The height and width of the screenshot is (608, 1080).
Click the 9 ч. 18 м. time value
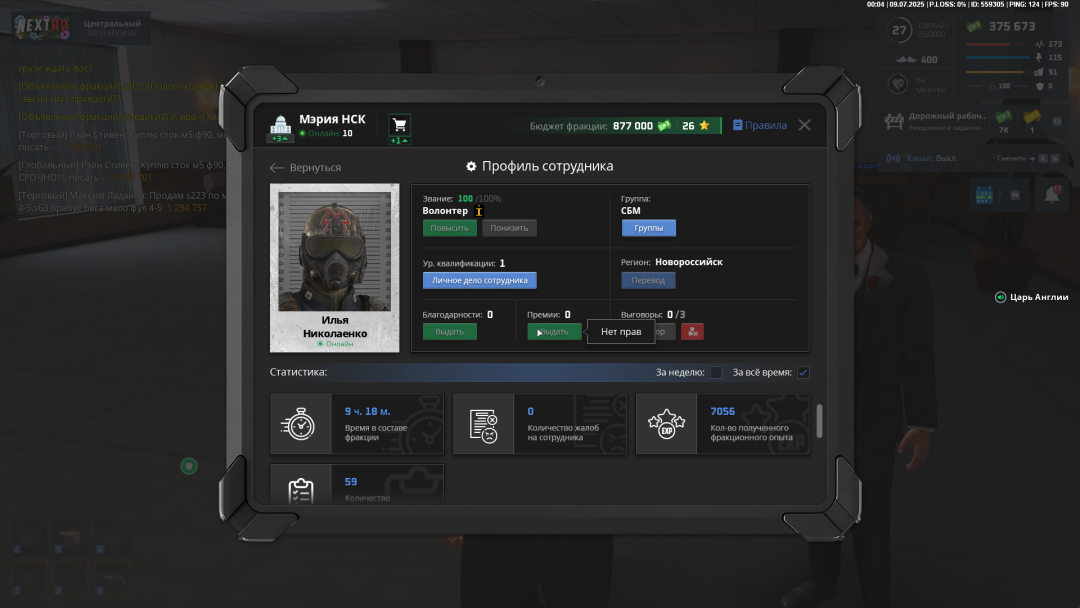[x=367, y=411]
